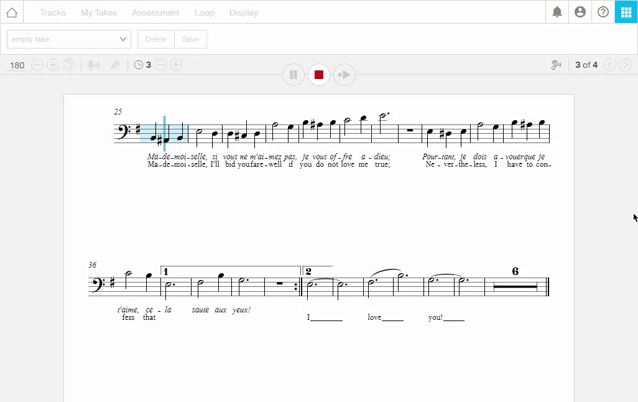Click the first ending bracket labeled 1

230,271
